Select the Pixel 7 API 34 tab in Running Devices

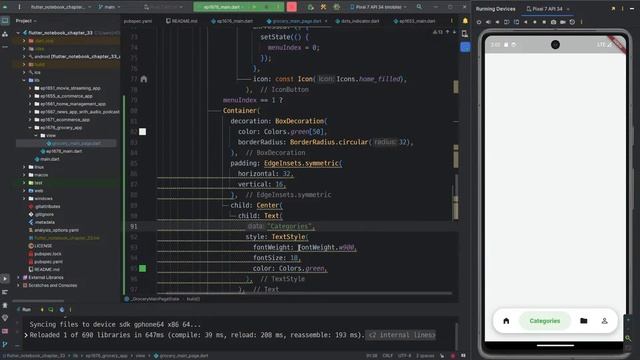click(x=547, y=9)
